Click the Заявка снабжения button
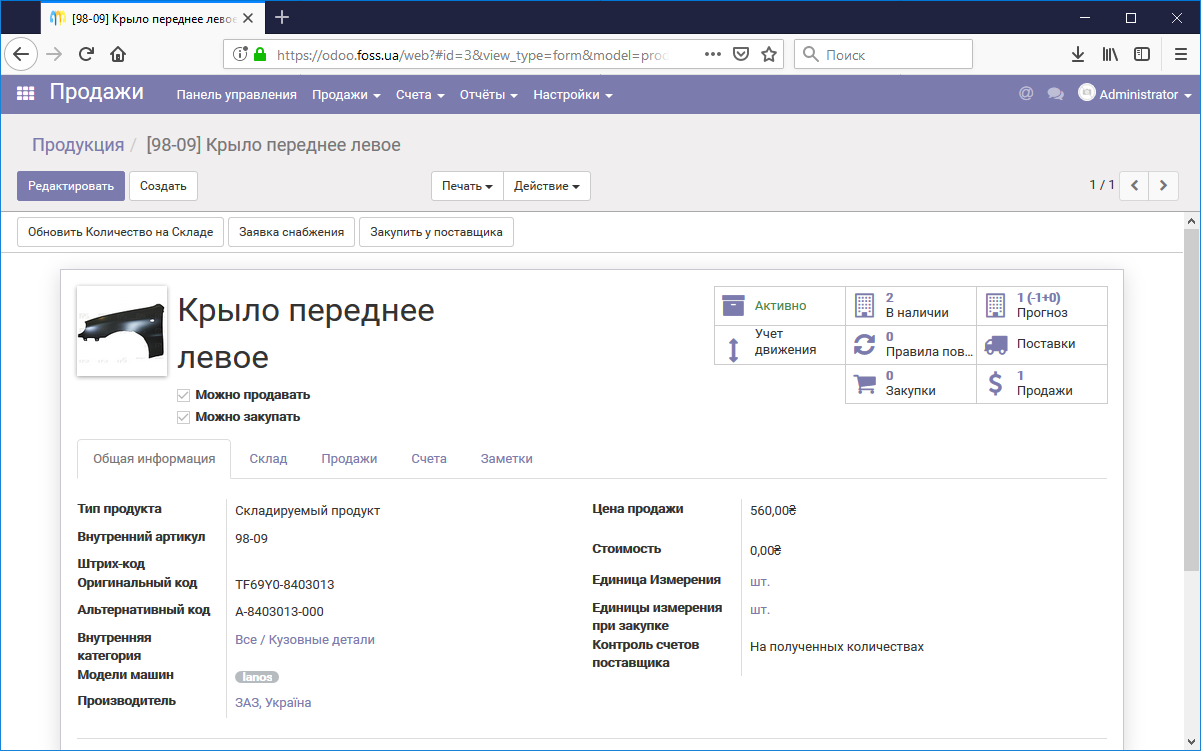This screenshot has height=751, width=1201. (x=292, y=232)
